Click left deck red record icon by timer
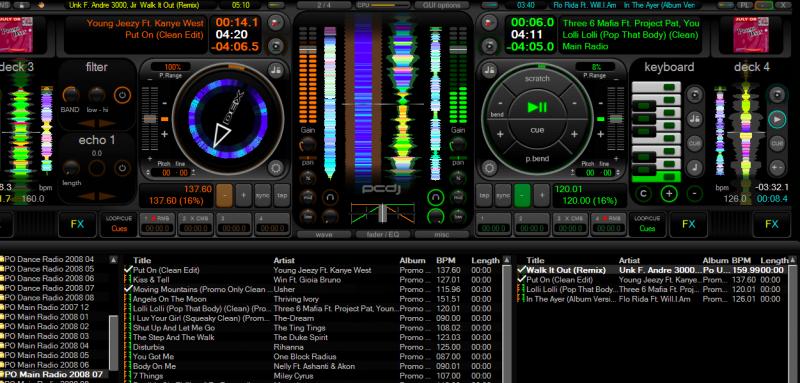This screenshot has width=800, height=383. click(x=276, y=23)
